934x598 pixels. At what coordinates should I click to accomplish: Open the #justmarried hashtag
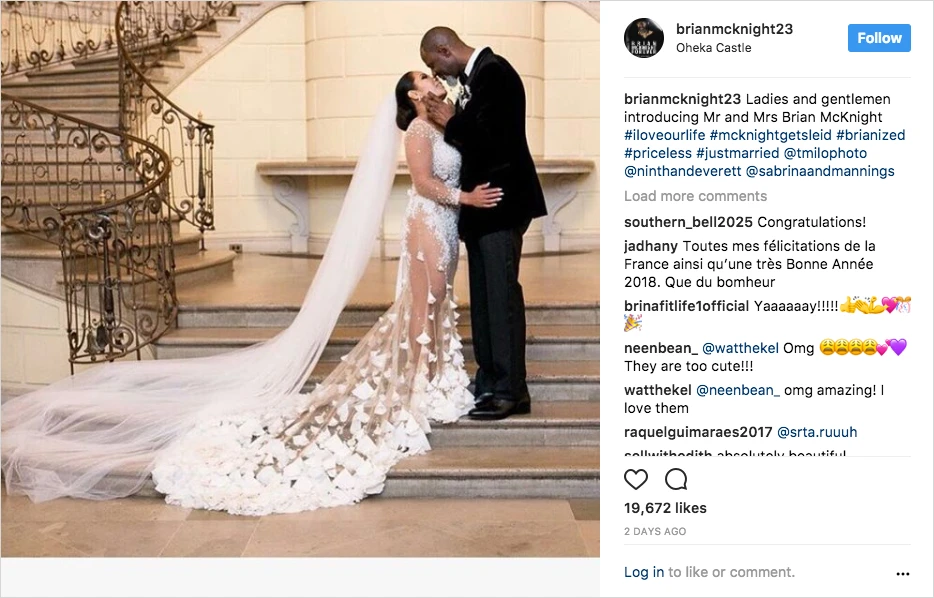(x=737, y=154)
